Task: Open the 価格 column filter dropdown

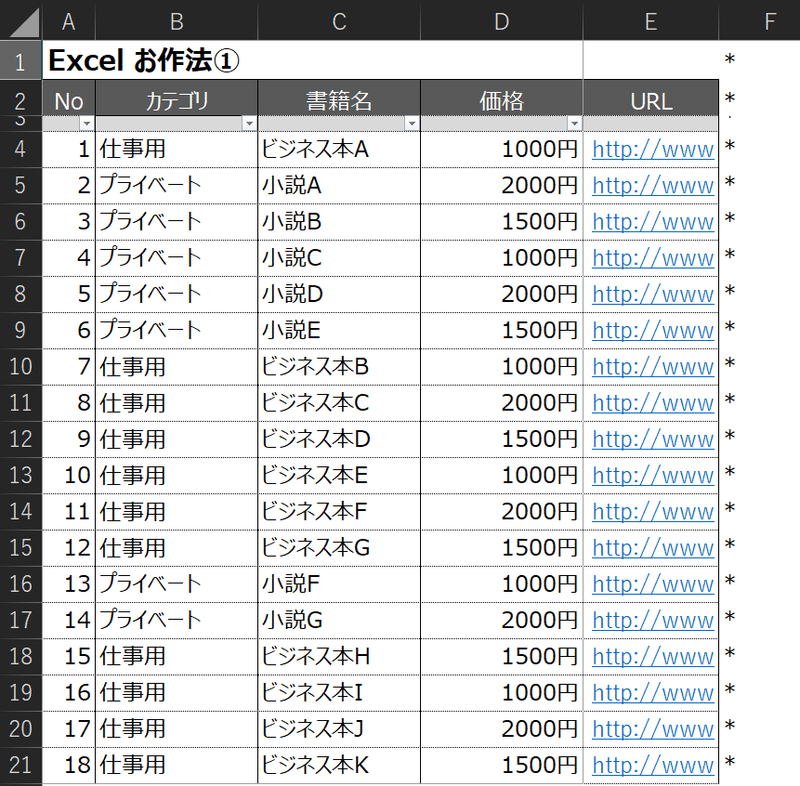Action: pyautogui.click(x=574, y=123)
